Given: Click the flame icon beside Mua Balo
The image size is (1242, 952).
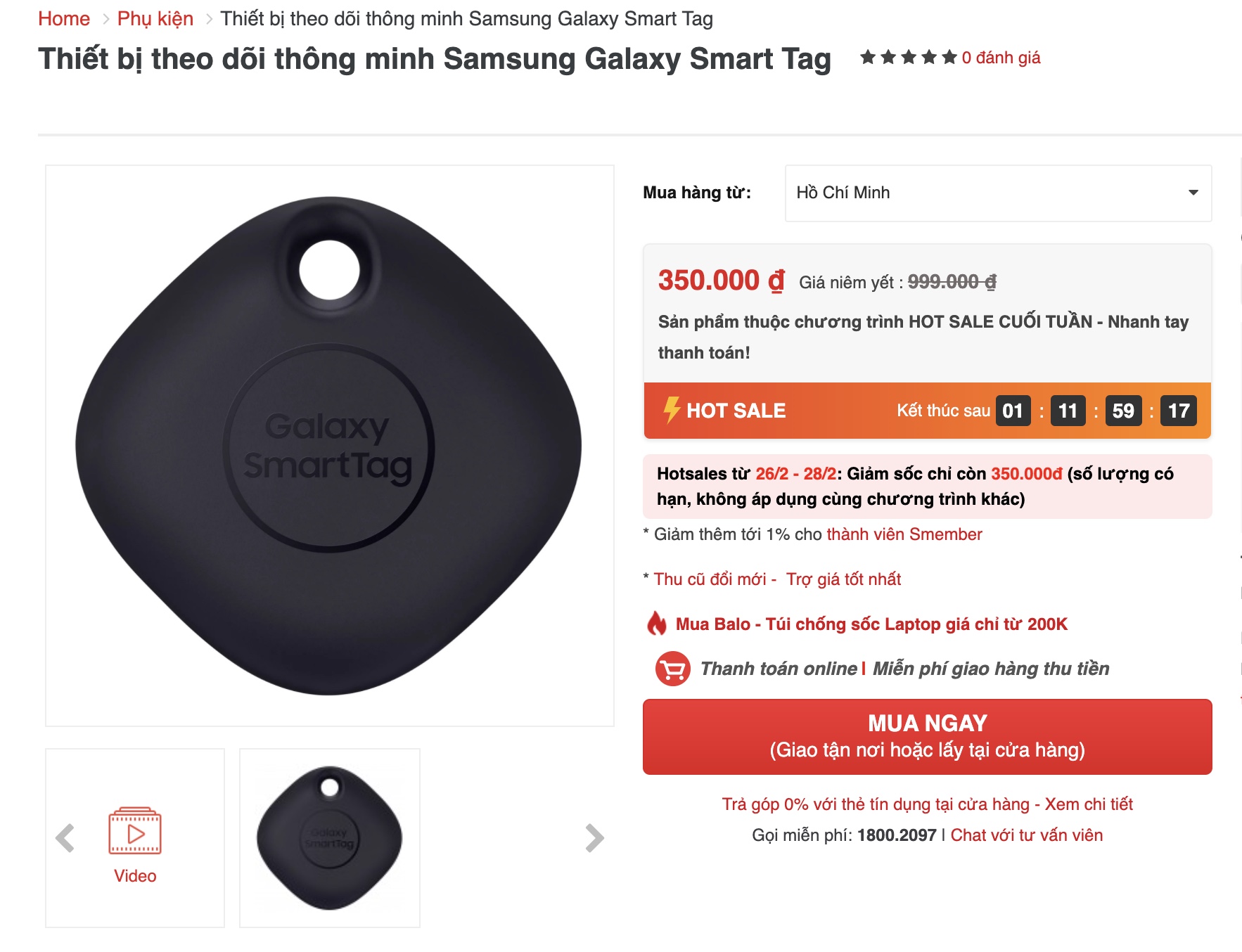Looking at the screenshot, I should 657,624.
